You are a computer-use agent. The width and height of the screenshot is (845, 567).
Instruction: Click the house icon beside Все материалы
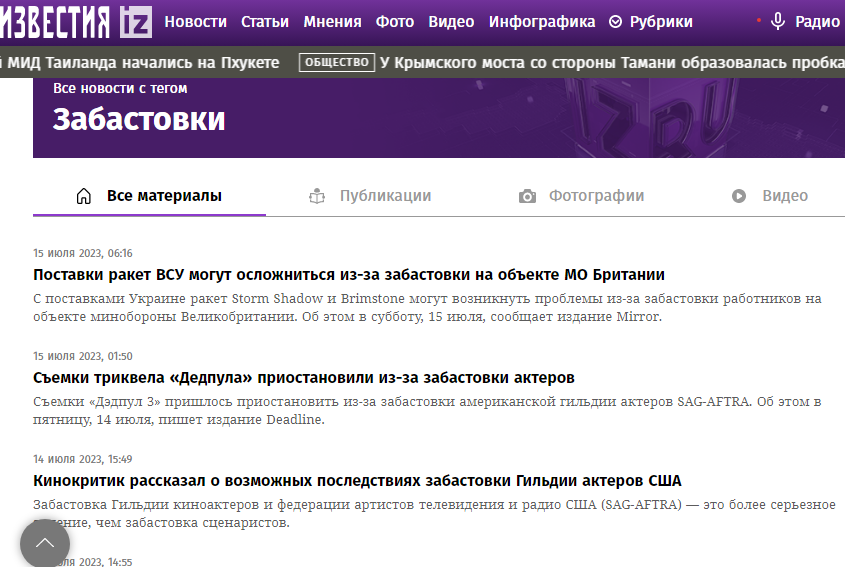pyautogui.click(x=84, y=196)
